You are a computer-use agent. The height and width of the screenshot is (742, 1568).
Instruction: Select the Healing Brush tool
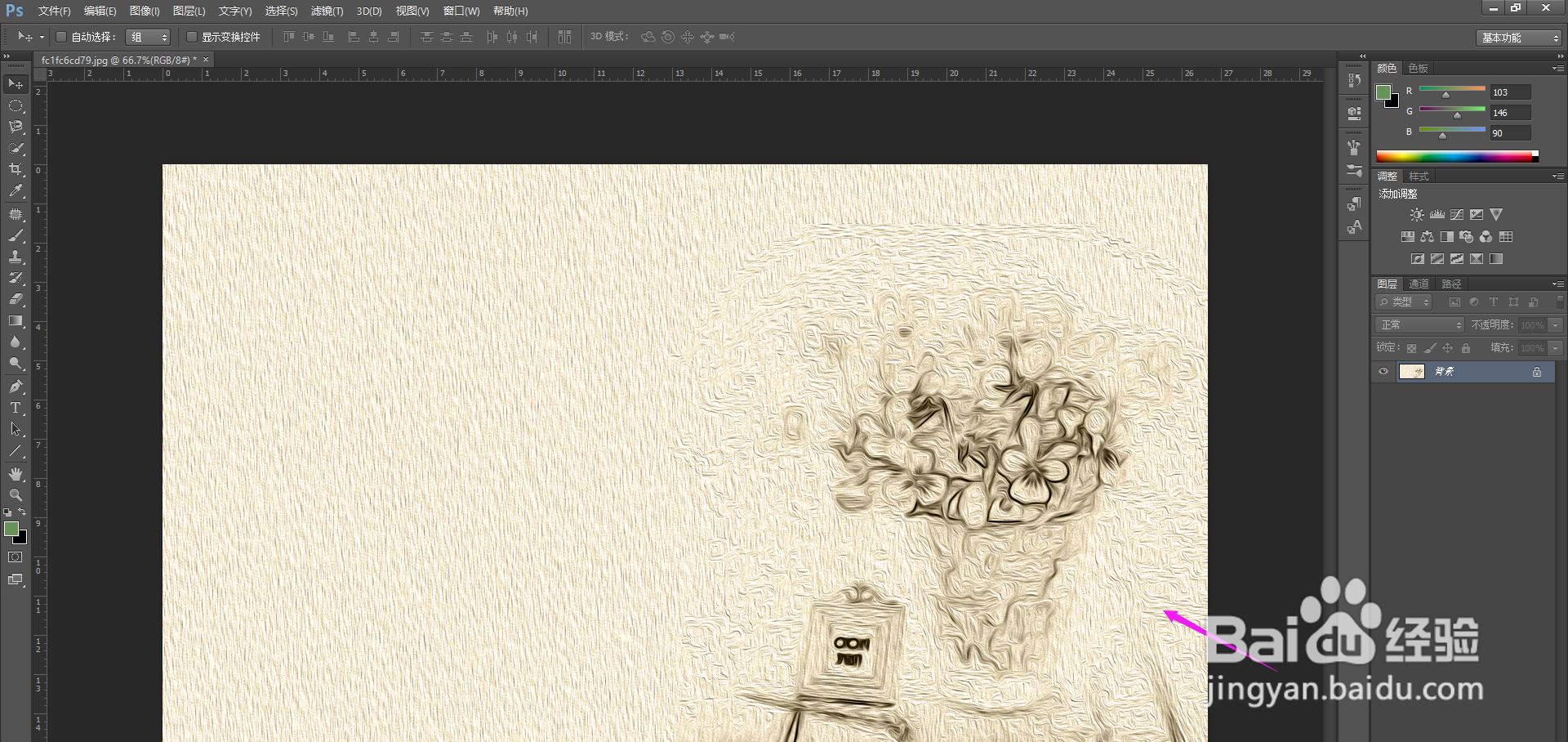pyautogui.click(x=16, y=214)
